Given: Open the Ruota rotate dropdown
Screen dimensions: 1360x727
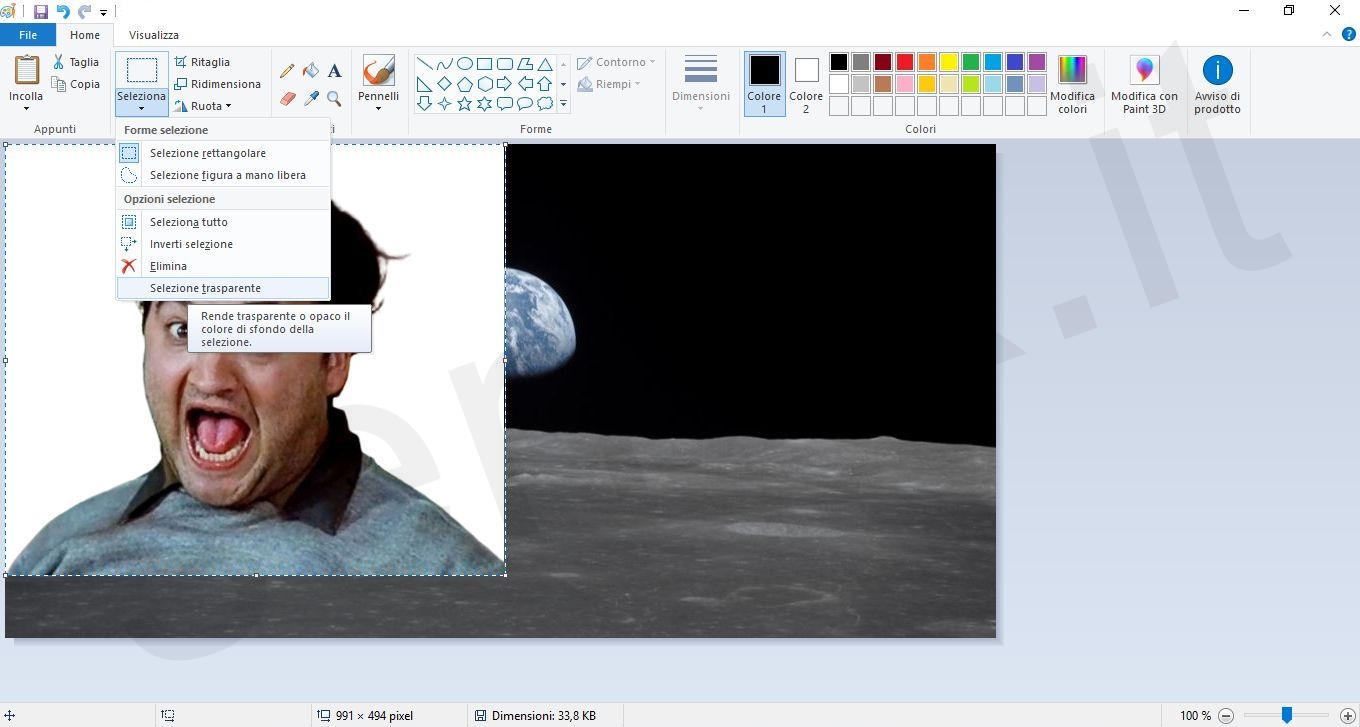Looking at the screenshot, I should (203, 106).
